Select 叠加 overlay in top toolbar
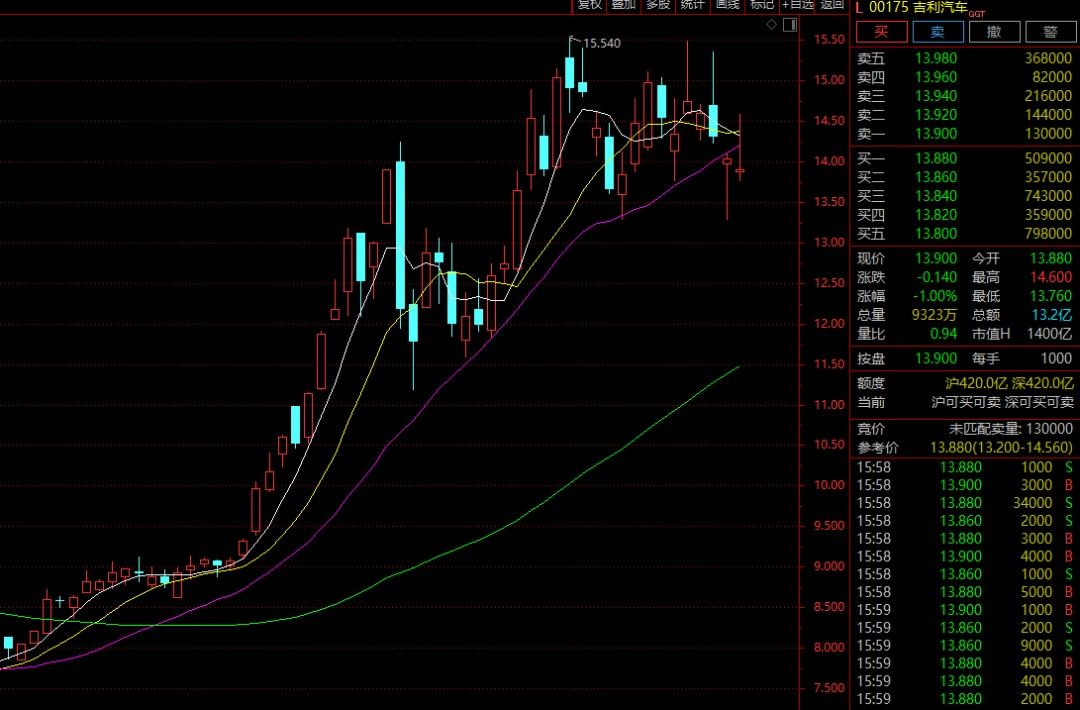This screenshot has width=1080, height=710. 623,5
